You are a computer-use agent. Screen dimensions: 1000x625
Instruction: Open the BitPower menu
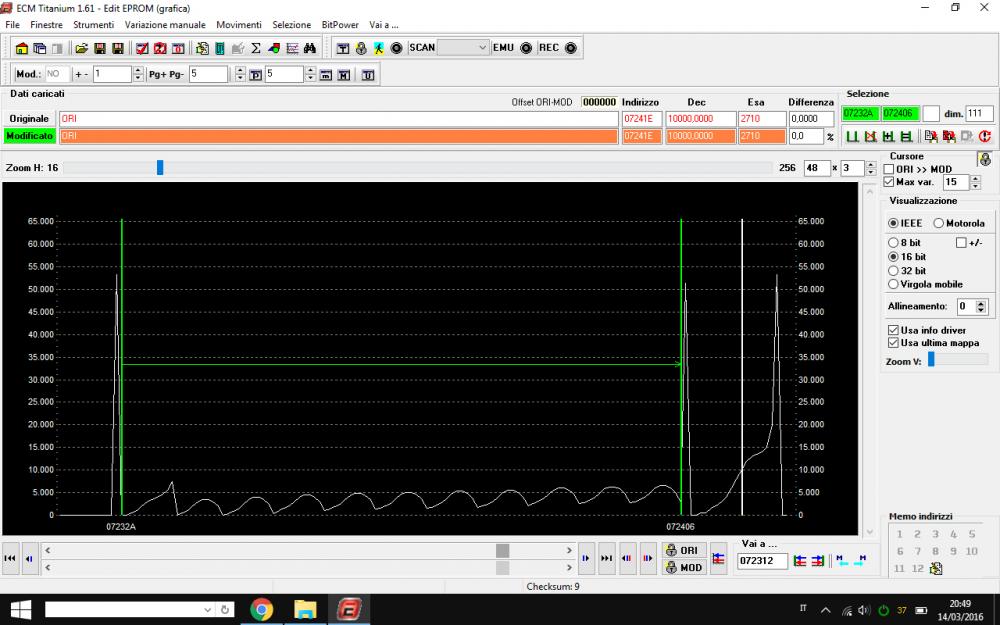pyautogui.click(x=340, y=24)
